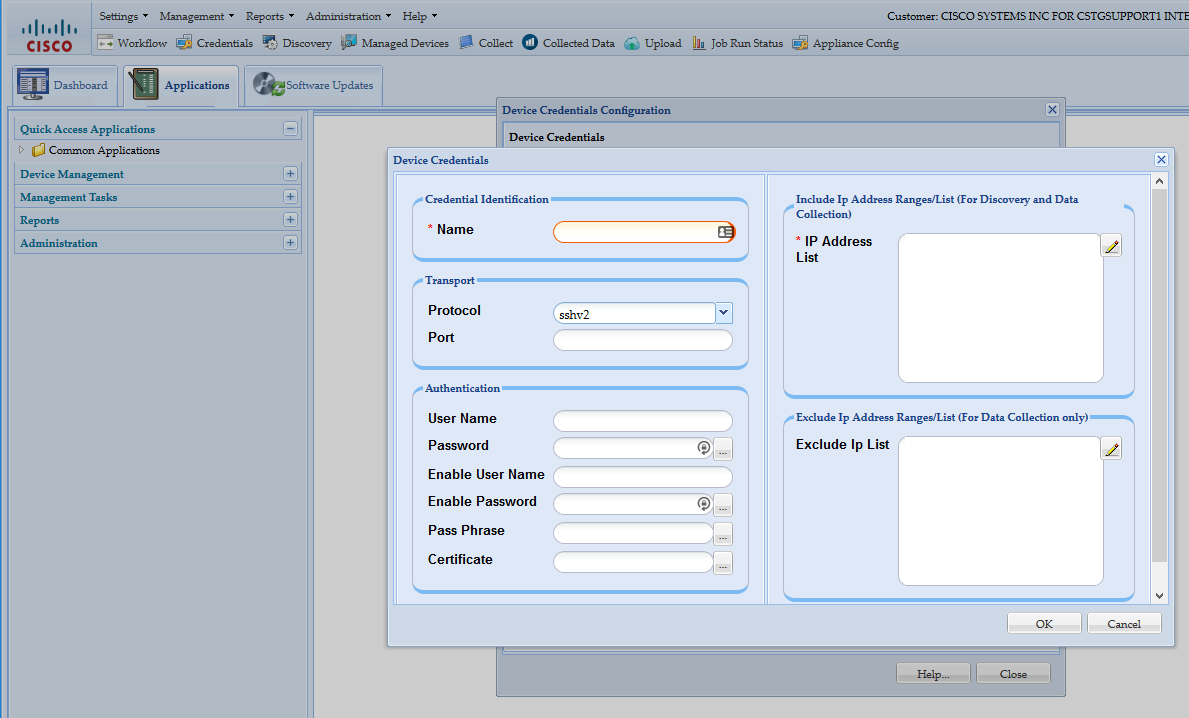Image resolution: width=1189 pixels, height=718 pixels.
Task: Switch to the Software Updates tab
Action: pos(314,86)
